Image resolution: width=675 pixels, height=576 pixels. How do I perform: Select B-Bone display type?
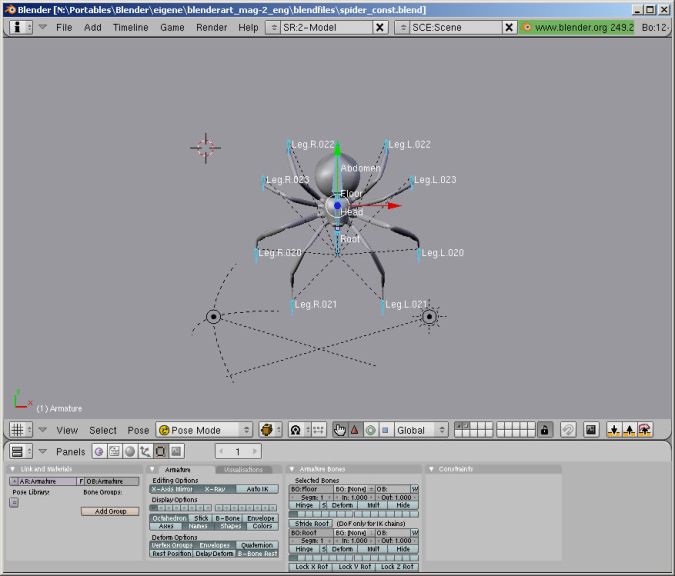(x=228, y=518)
